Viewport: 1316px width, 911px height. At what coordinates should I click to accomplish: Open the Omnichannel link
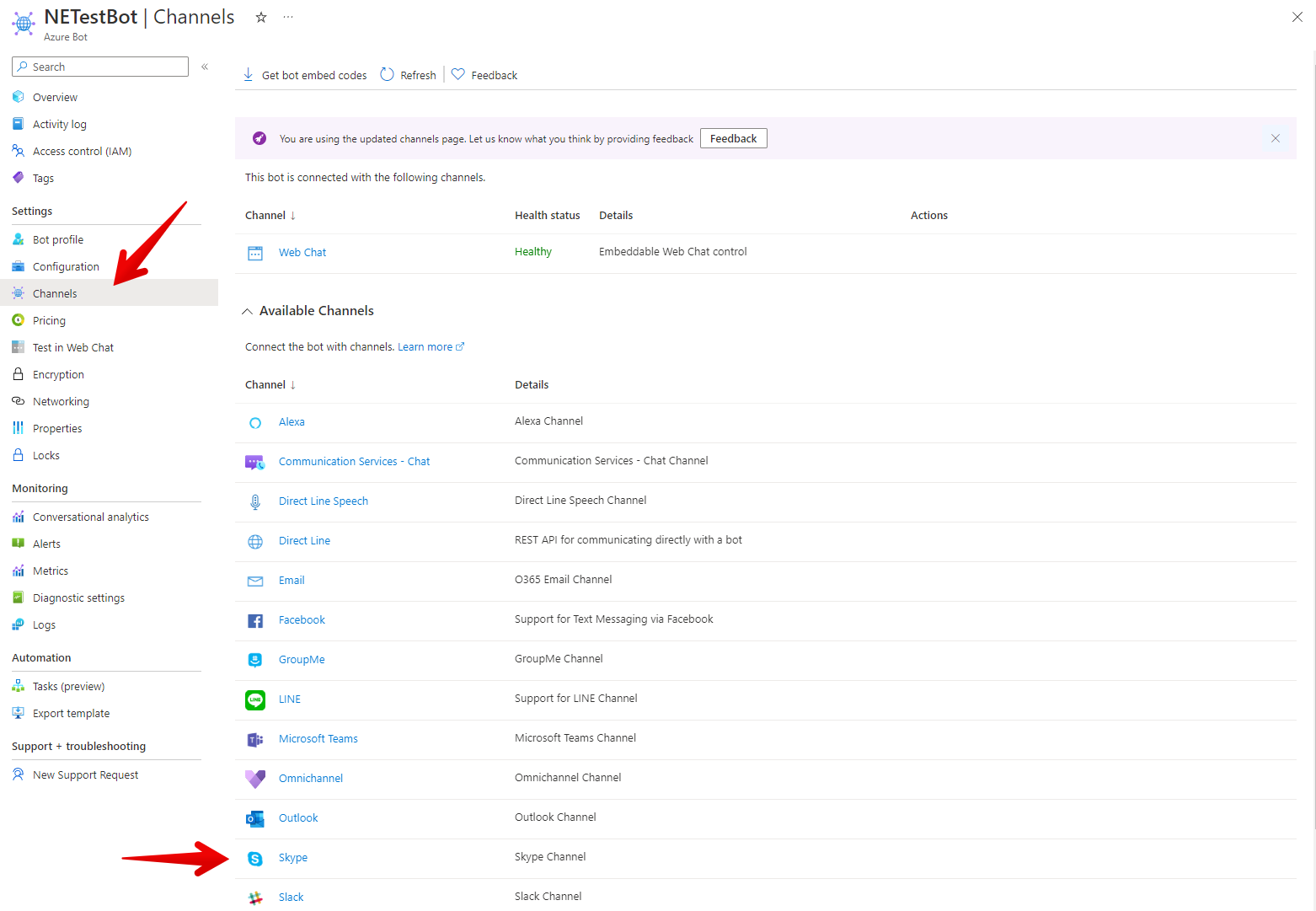[x=311, y=779]
